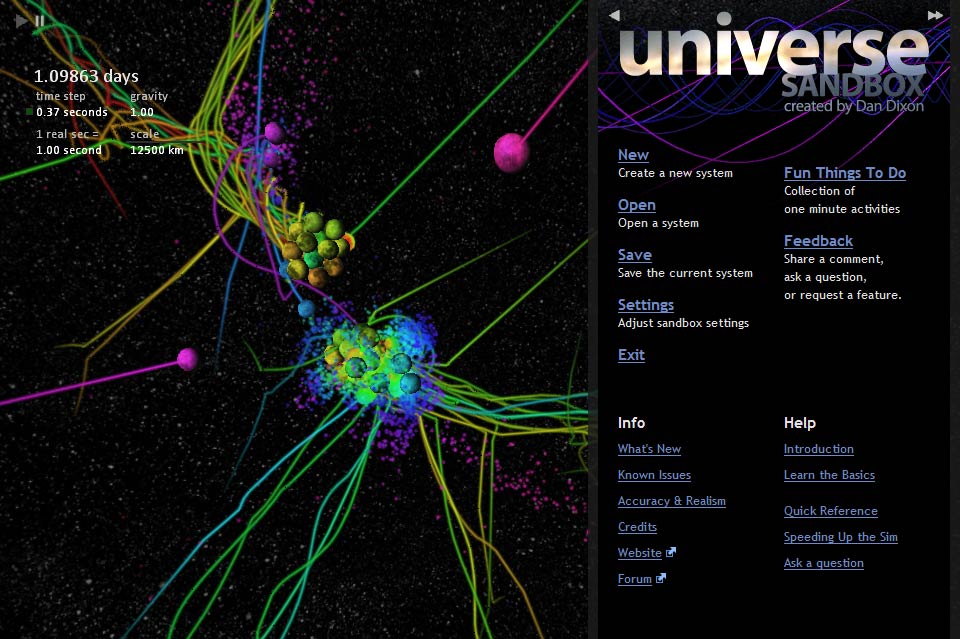
Task: View the Credits
Action: pyautogui.click(x=637, y=527)
